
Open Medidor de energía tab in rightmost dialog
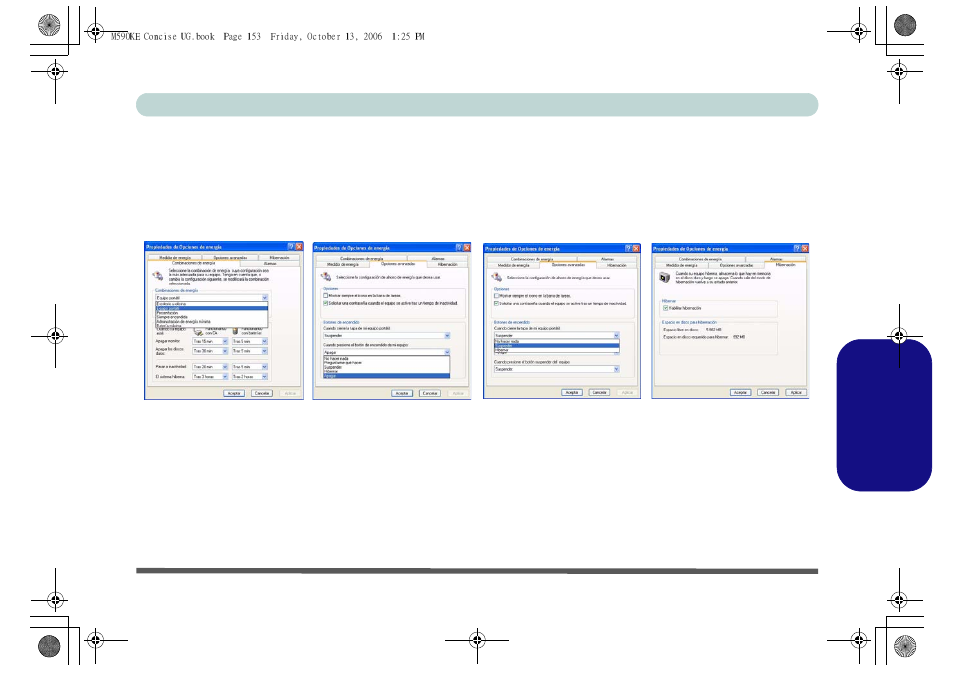click(681, 265)
